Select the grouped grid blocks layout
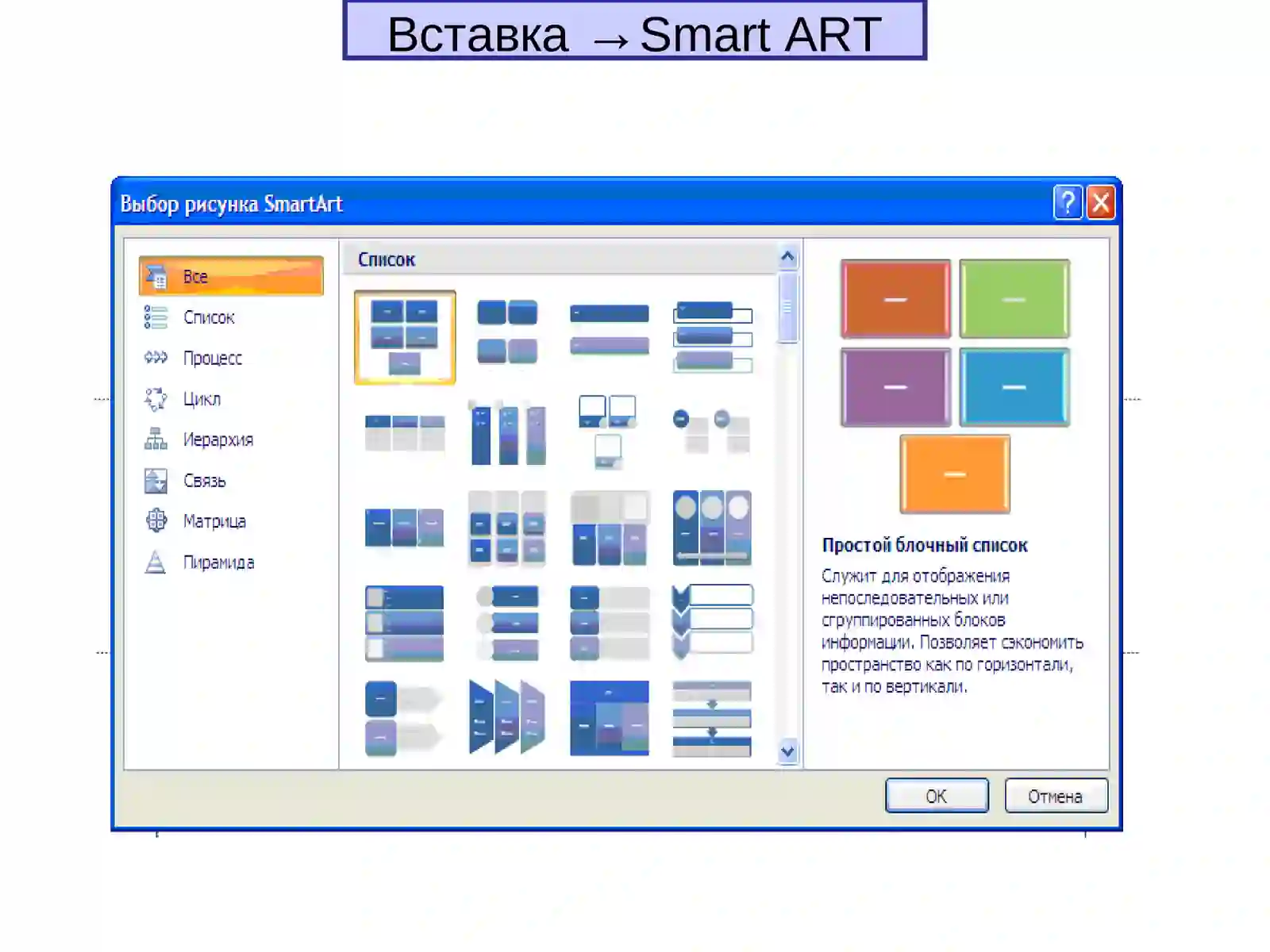 coord(507,528)
